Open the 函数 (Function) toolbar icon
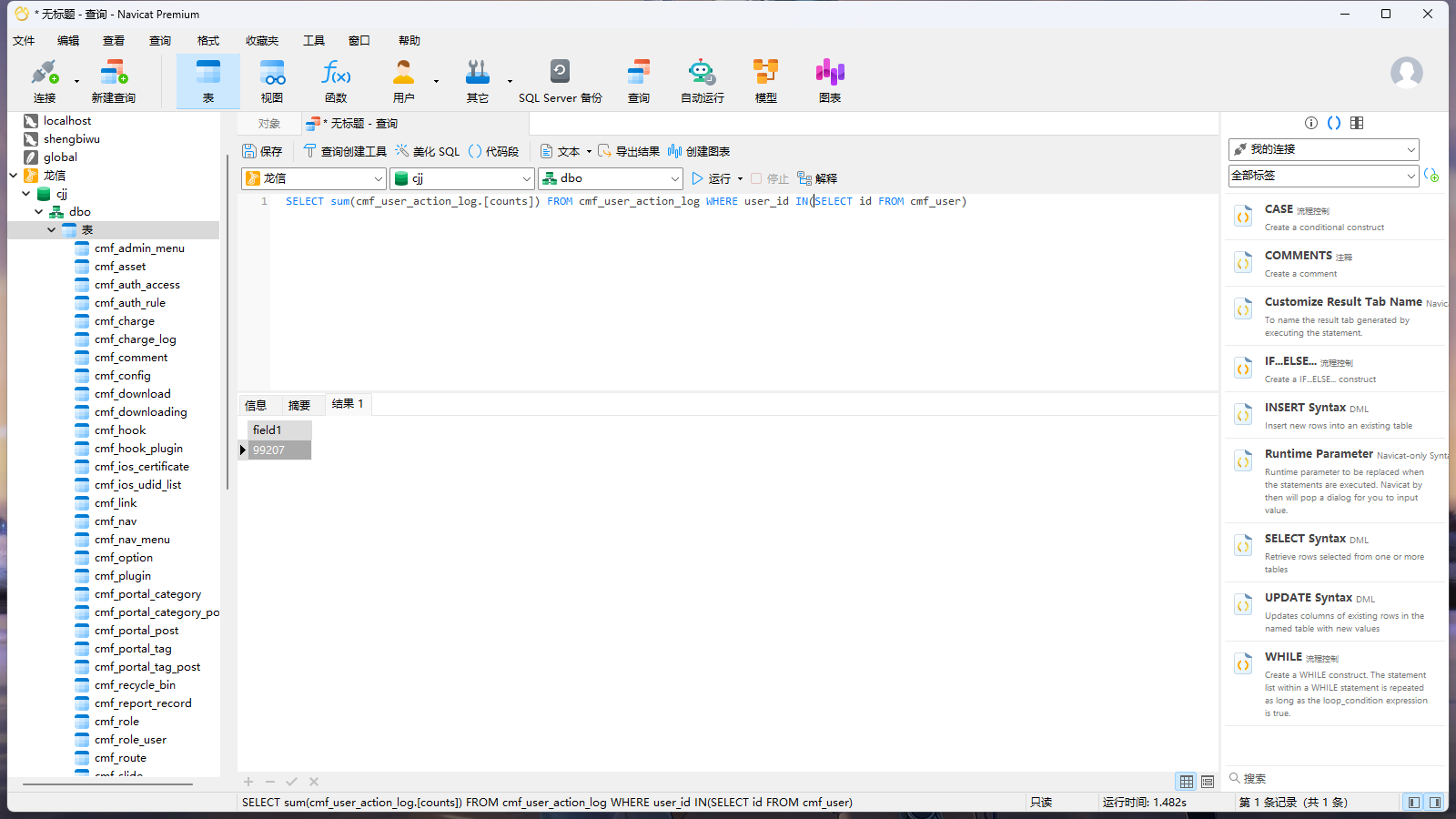1456x819 pixels. (x=336, y=80)
